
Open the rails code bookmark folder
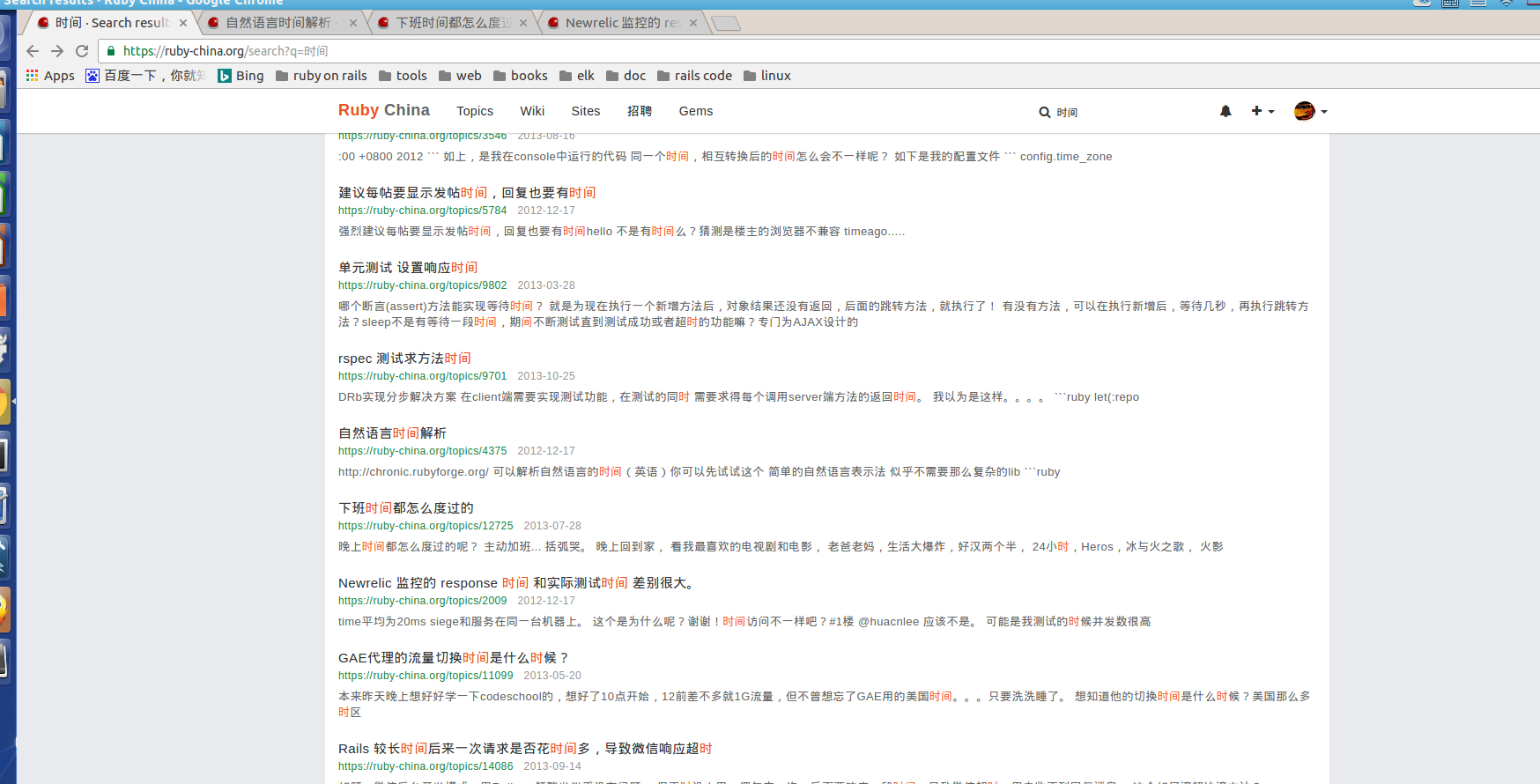694,76
